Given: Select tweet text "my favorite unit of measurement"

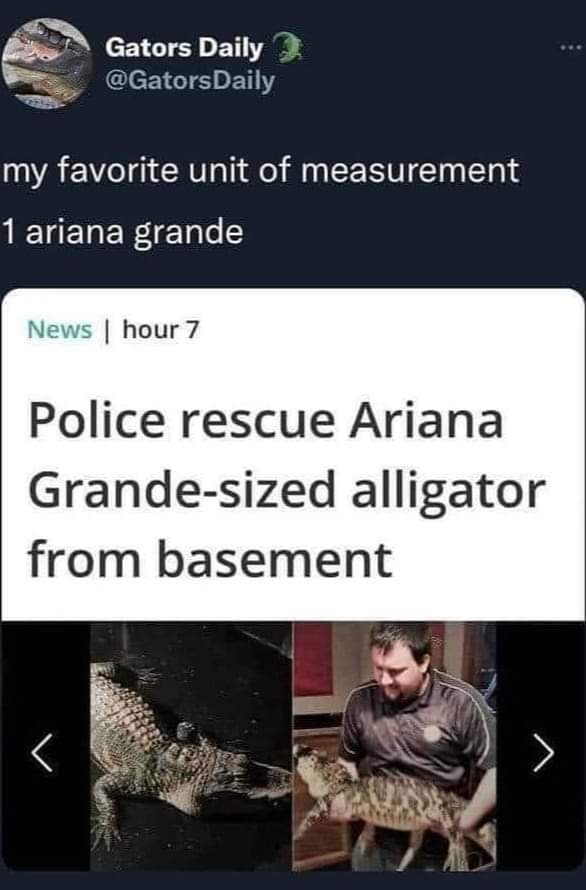Looking at the screenshot, I should click(x=261, y=171).
